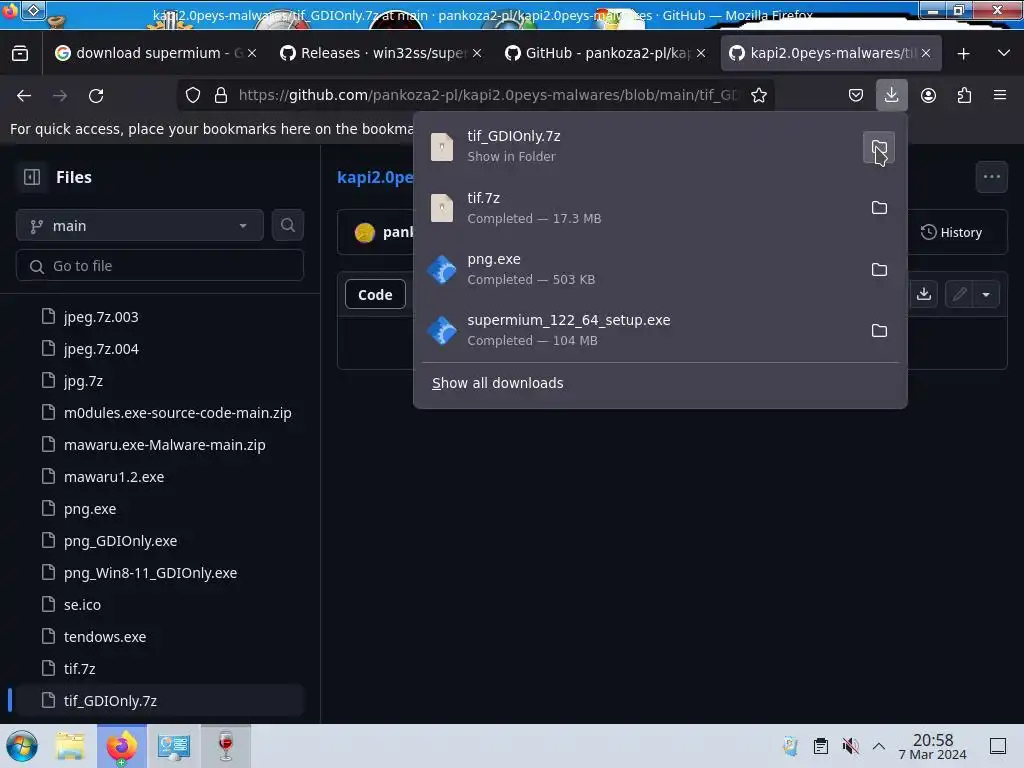
Task: Open the Firefox account menu
Action: (x=928, y=95)
